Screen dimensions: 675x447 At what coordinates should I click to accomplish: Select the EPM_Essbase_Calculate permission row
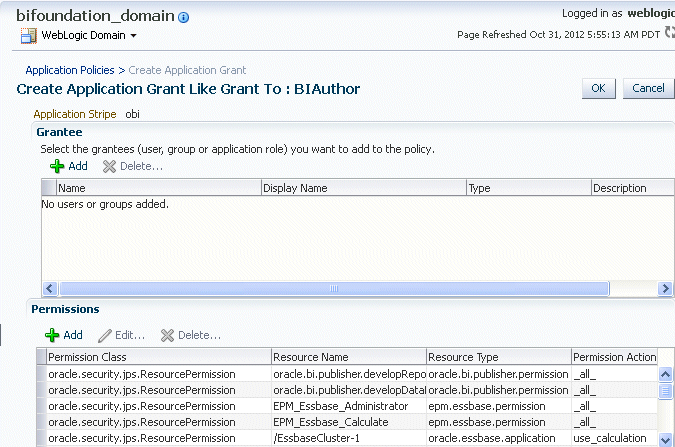(x=347, y=422)
